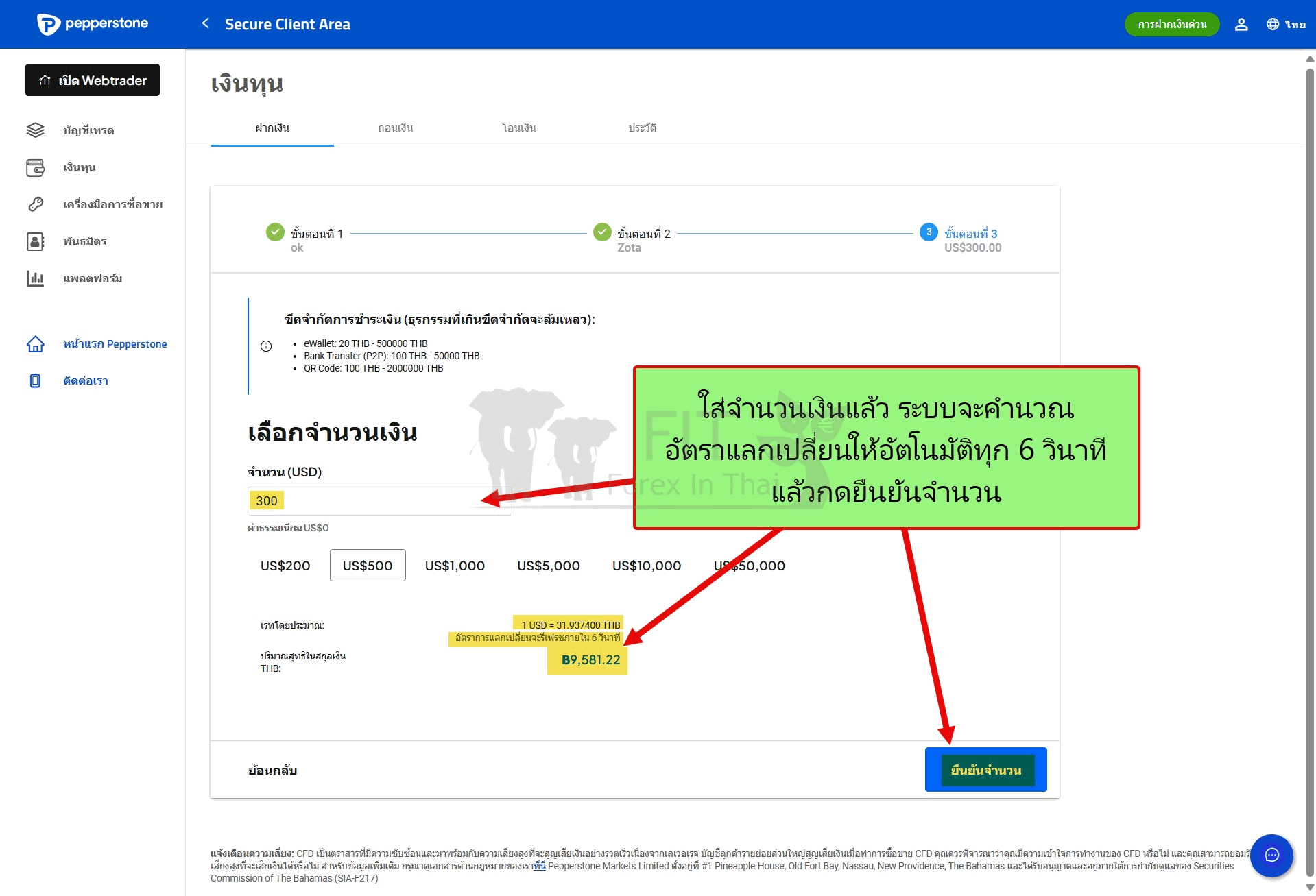Switch to the ถอนเงิน withdraw tab
The image size is (1316, 896).
395,128
